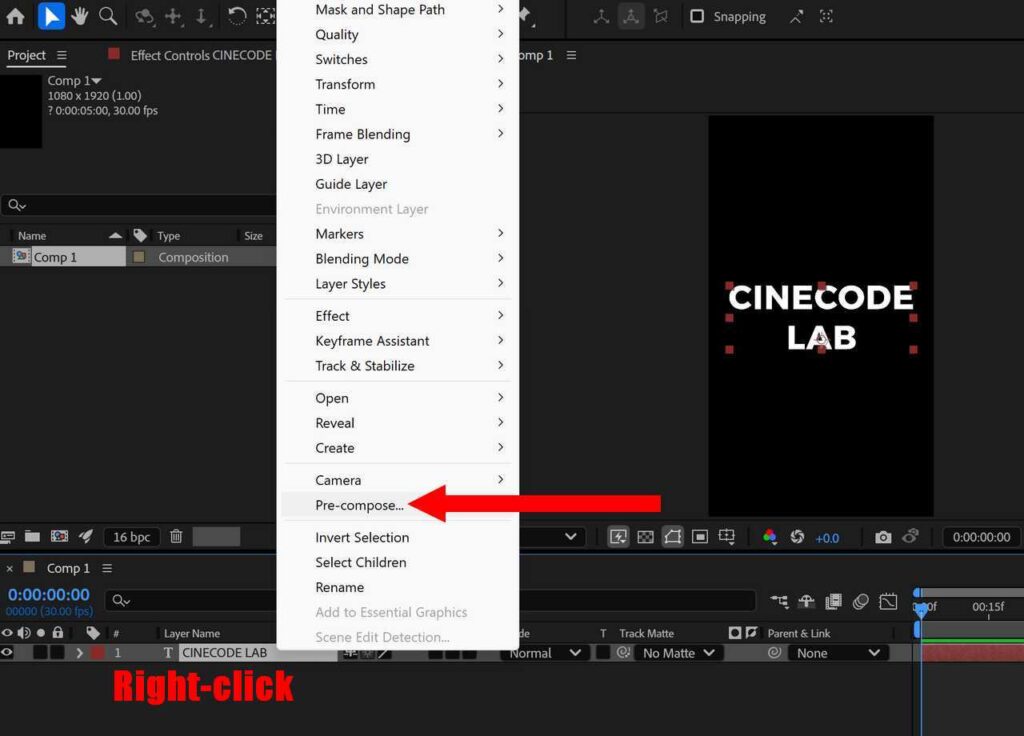Click the Home icon in the toolbar
Image resolution: width=1024 pixels, height=736 pixels.
click(x=15, y=16)
